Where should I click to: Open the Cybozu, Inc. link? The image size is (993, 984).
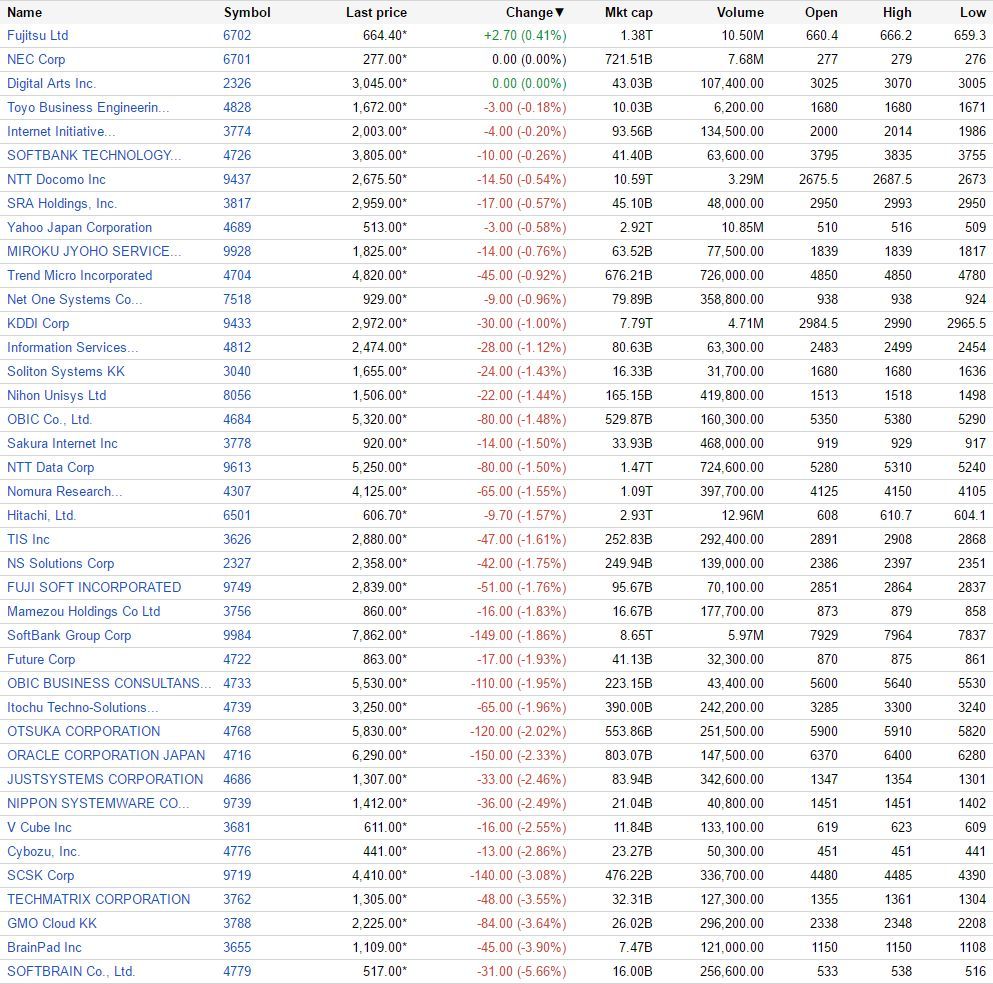[x=44, y=852]
